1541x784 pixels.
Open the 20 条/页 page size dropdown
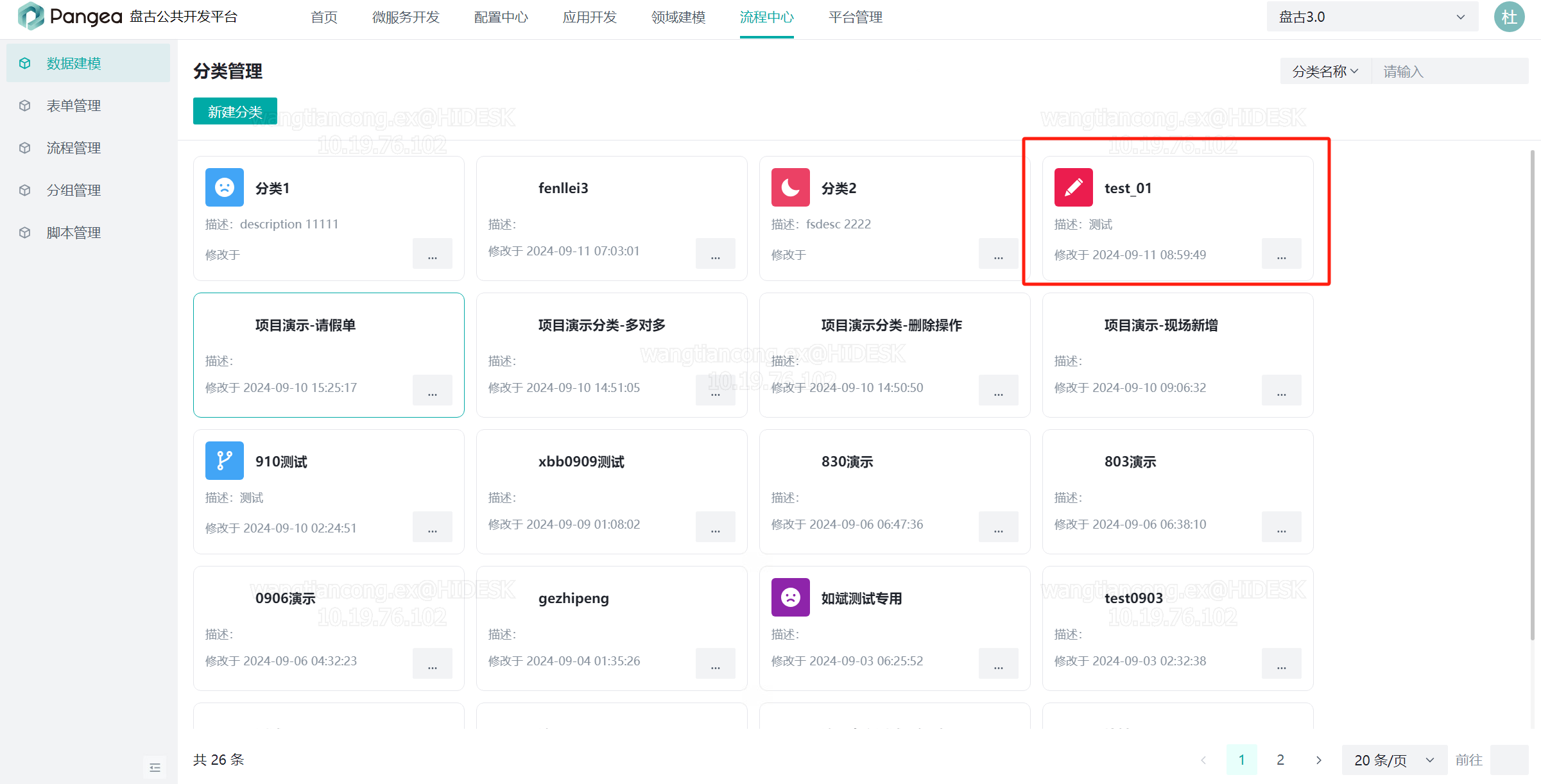(1394, 760)
